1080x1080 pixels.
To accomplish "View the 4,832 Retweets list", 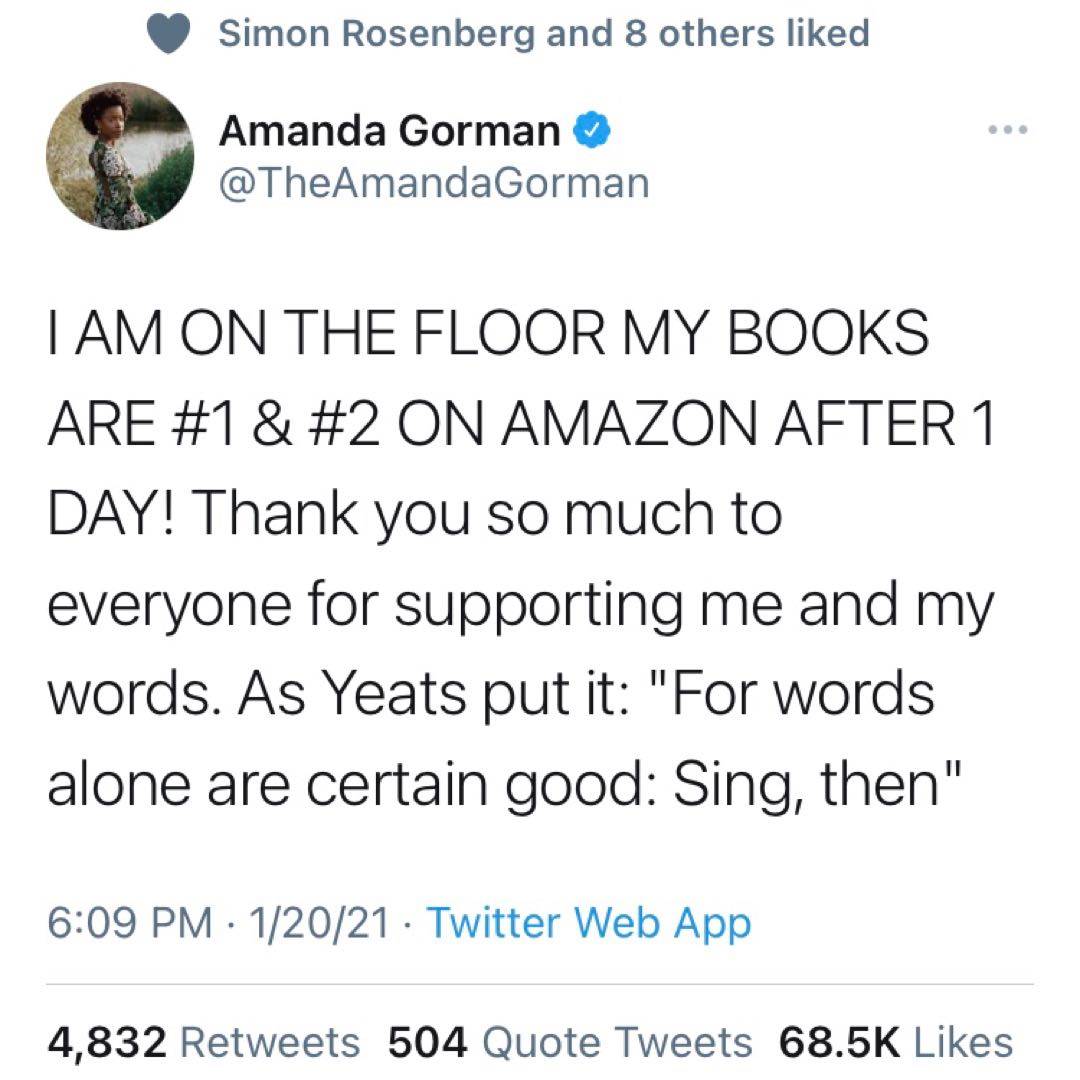I will point(204,1042).
